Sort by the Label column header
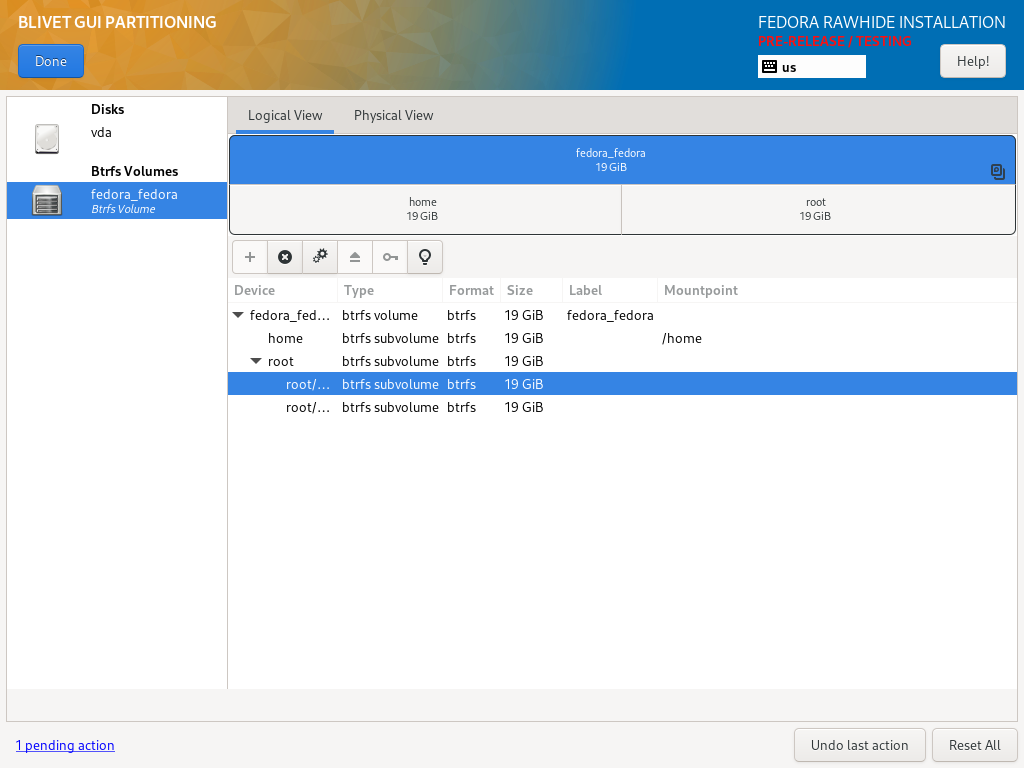The width and height of the screenshot is (1024, 768). (610, 291)
